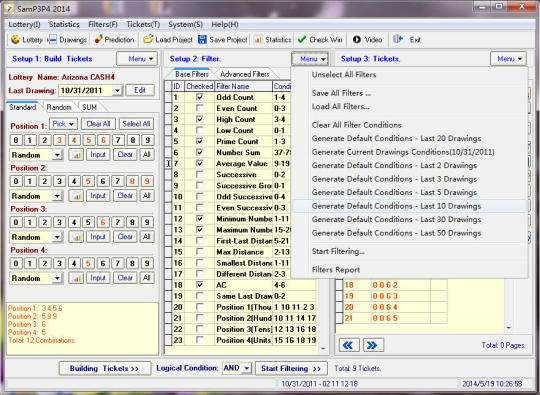Choose the Filters Report menu entry
540x395 pixels.
coord(336,270)
